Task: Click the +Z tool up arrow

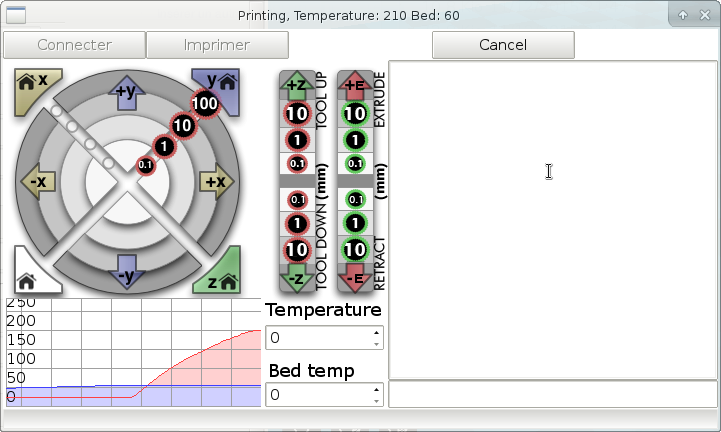Action: [297, 84]
